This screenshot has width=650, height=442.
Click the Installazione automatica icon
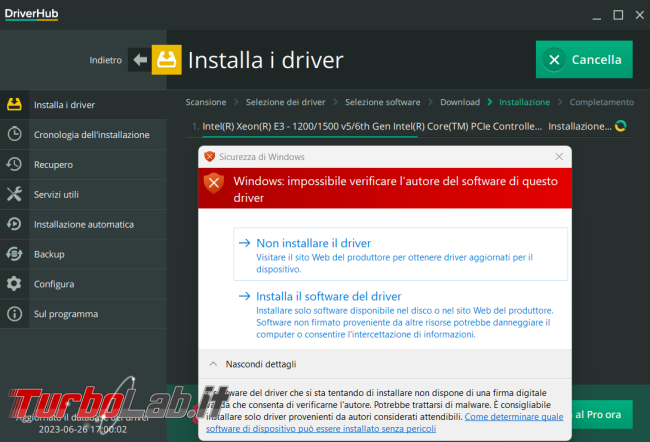(14, 224)
